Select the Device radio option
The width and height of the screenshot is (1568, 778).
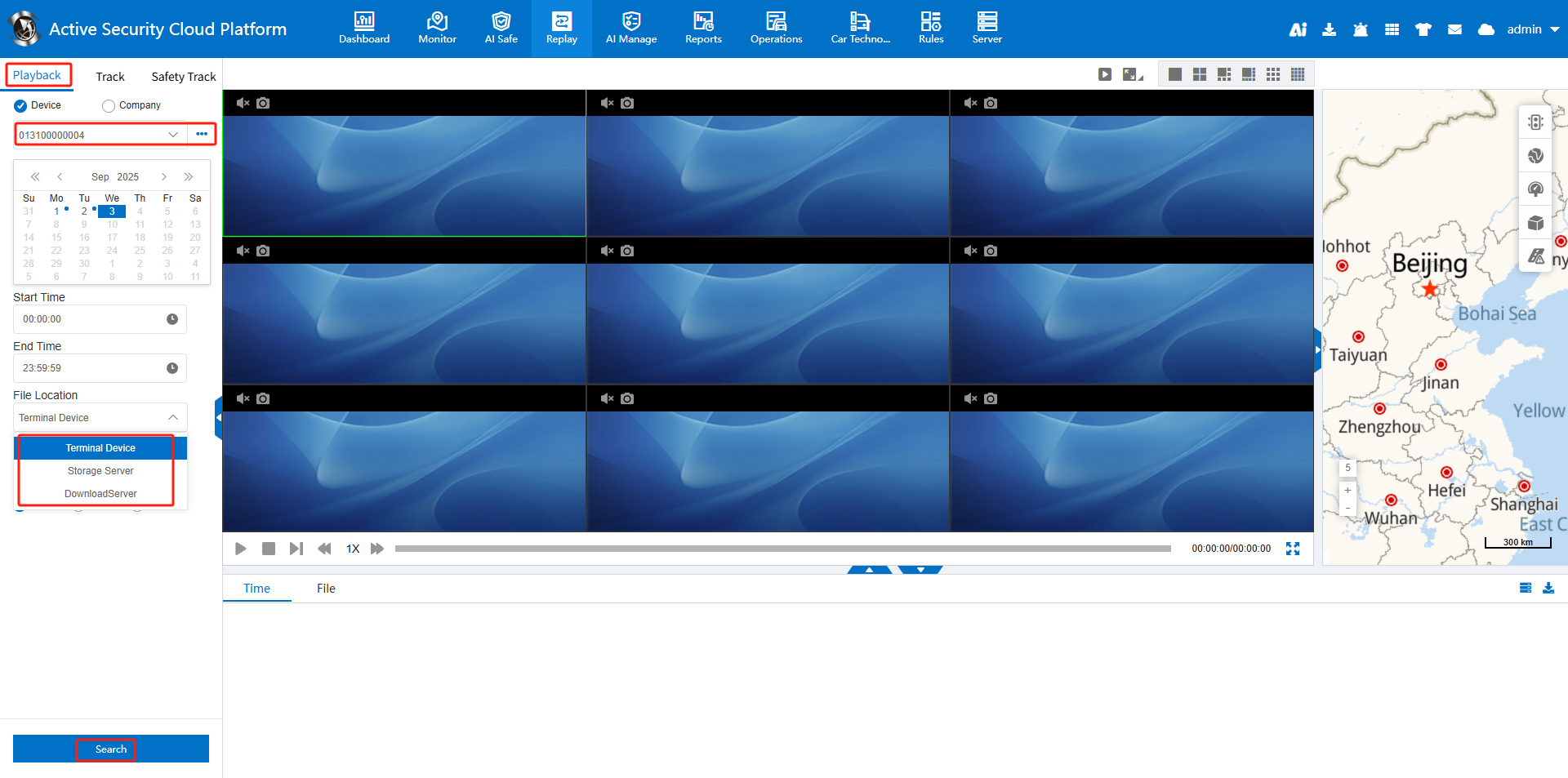click(x=21, y=106)
